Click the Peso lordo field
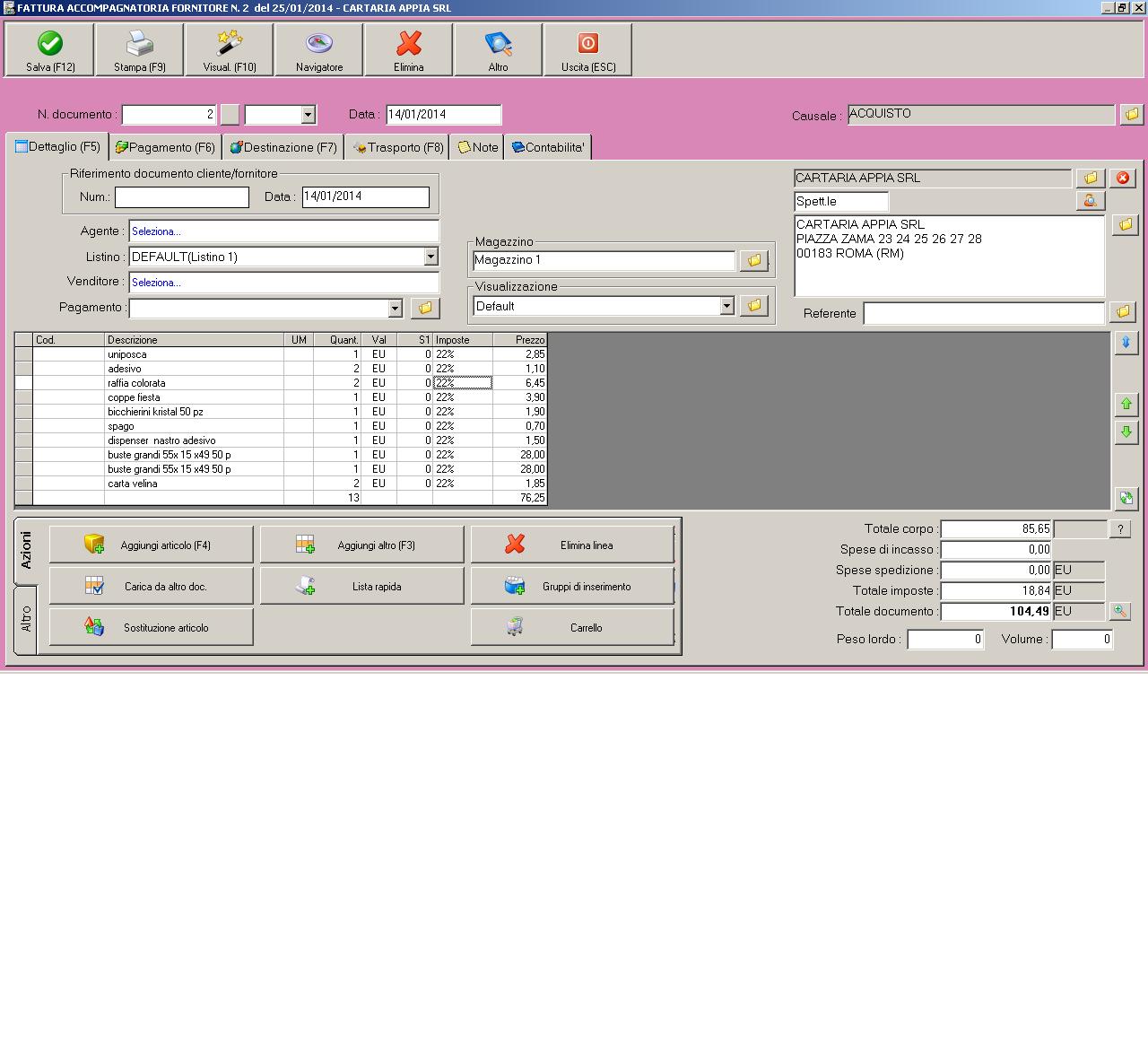This screenshot has width=1148, height=1055. (945, 640)
